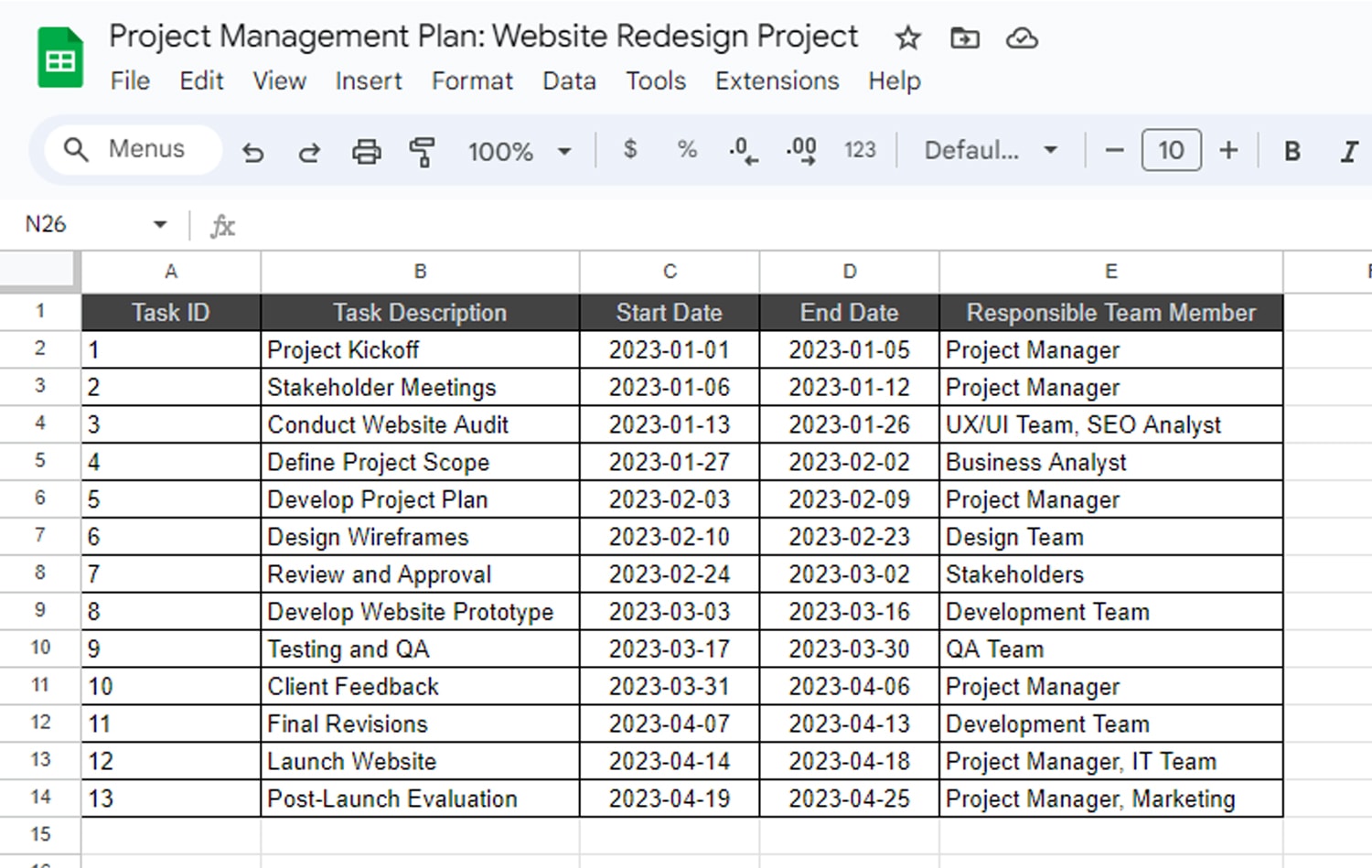Decrease decimal places
1372x868 pixels.
point(743,151)
